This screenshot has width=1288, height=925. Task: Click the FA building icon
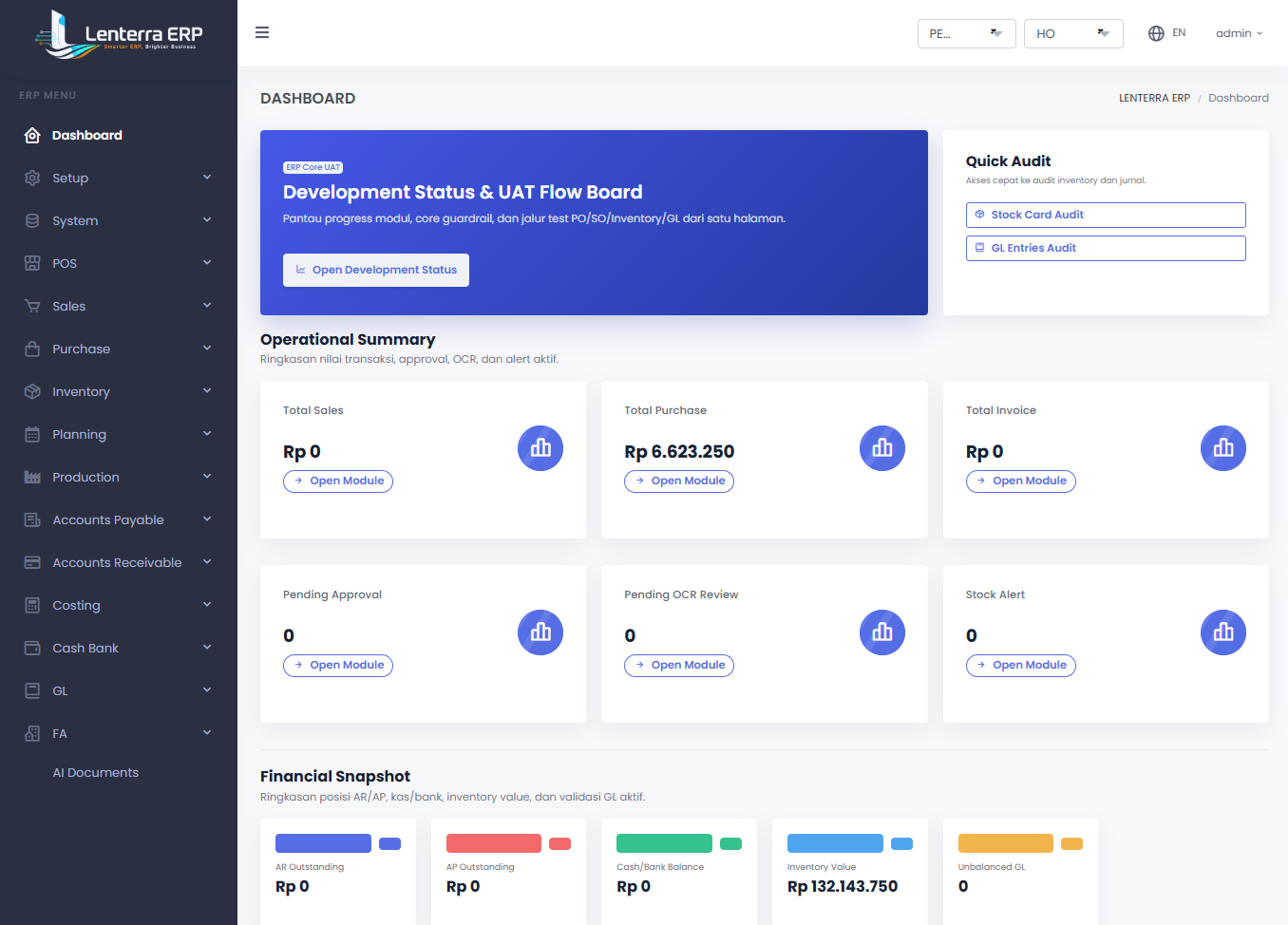[32, 733]
